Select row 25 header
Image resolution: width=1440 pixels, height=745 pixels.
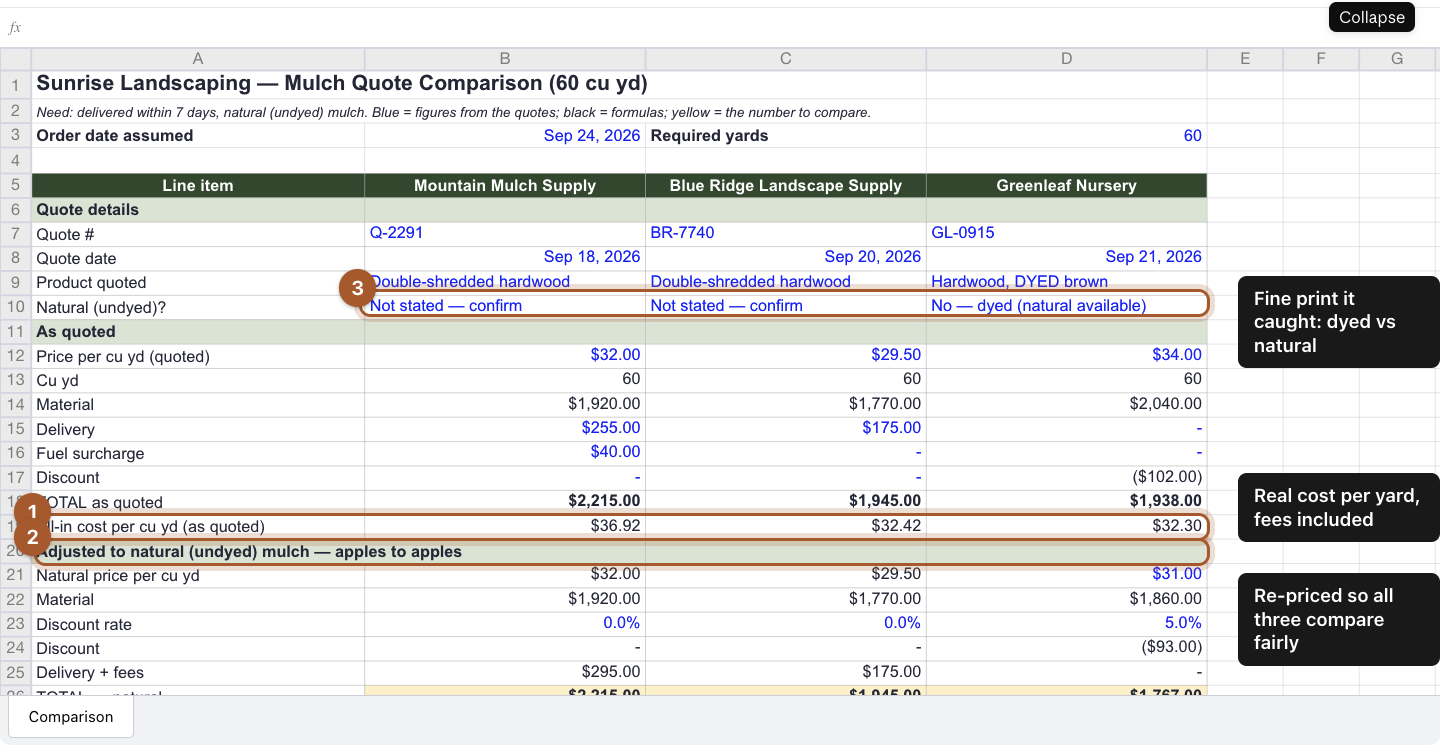(16, 673)
